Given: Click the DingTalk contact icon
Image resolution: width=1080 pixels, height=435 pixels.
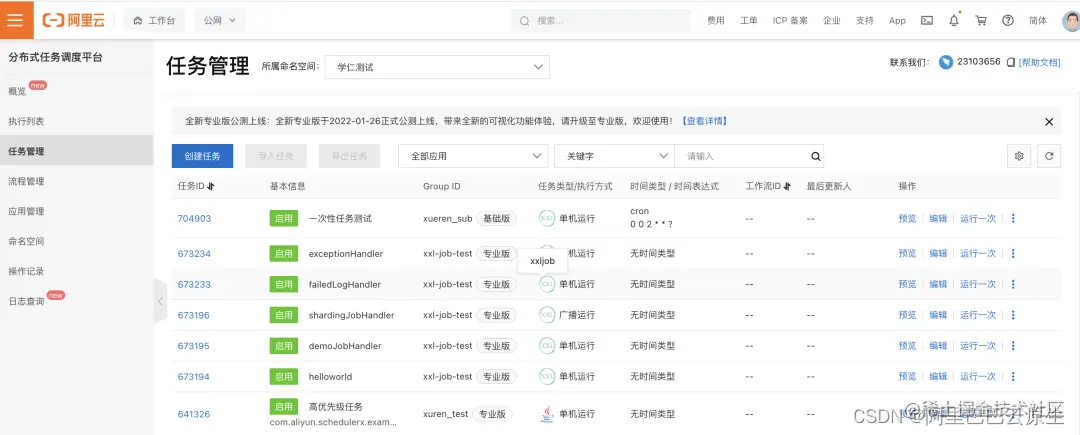Looking at the screenshot, I should pyautogui.click(x=946, y=62).
